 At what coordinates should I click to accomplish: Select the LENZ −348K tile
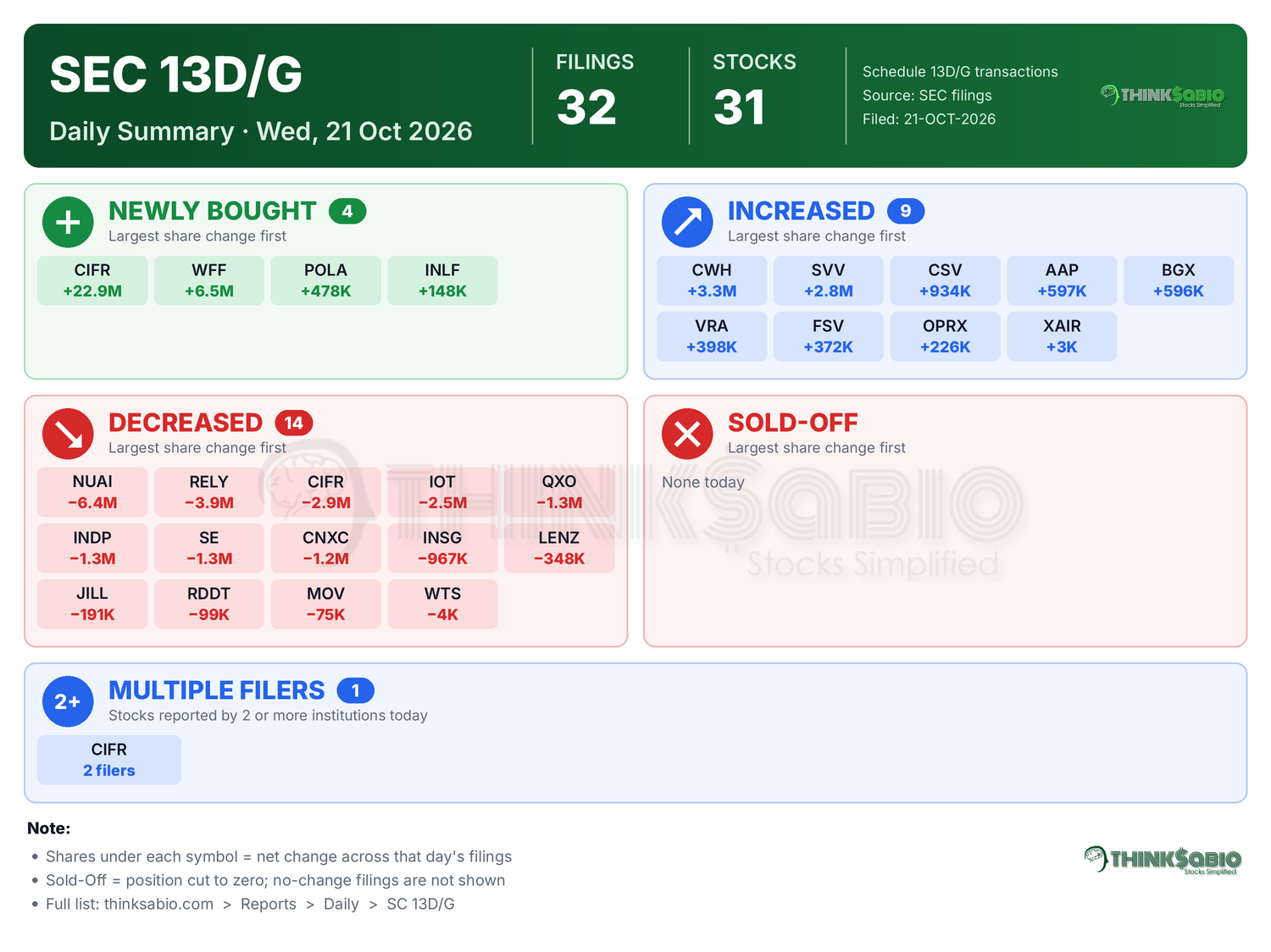[559, 548]
